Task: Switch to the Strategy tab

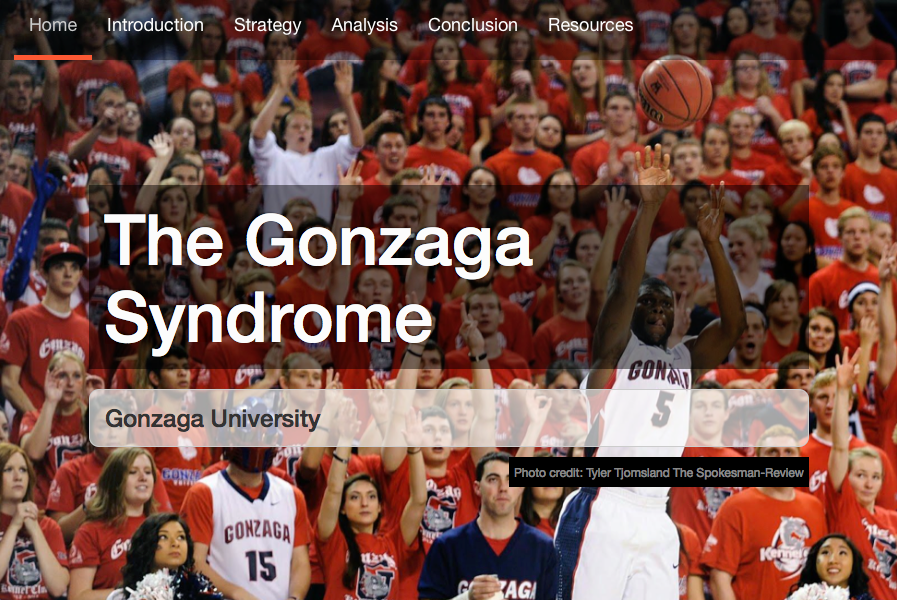Action: [267, 25]
